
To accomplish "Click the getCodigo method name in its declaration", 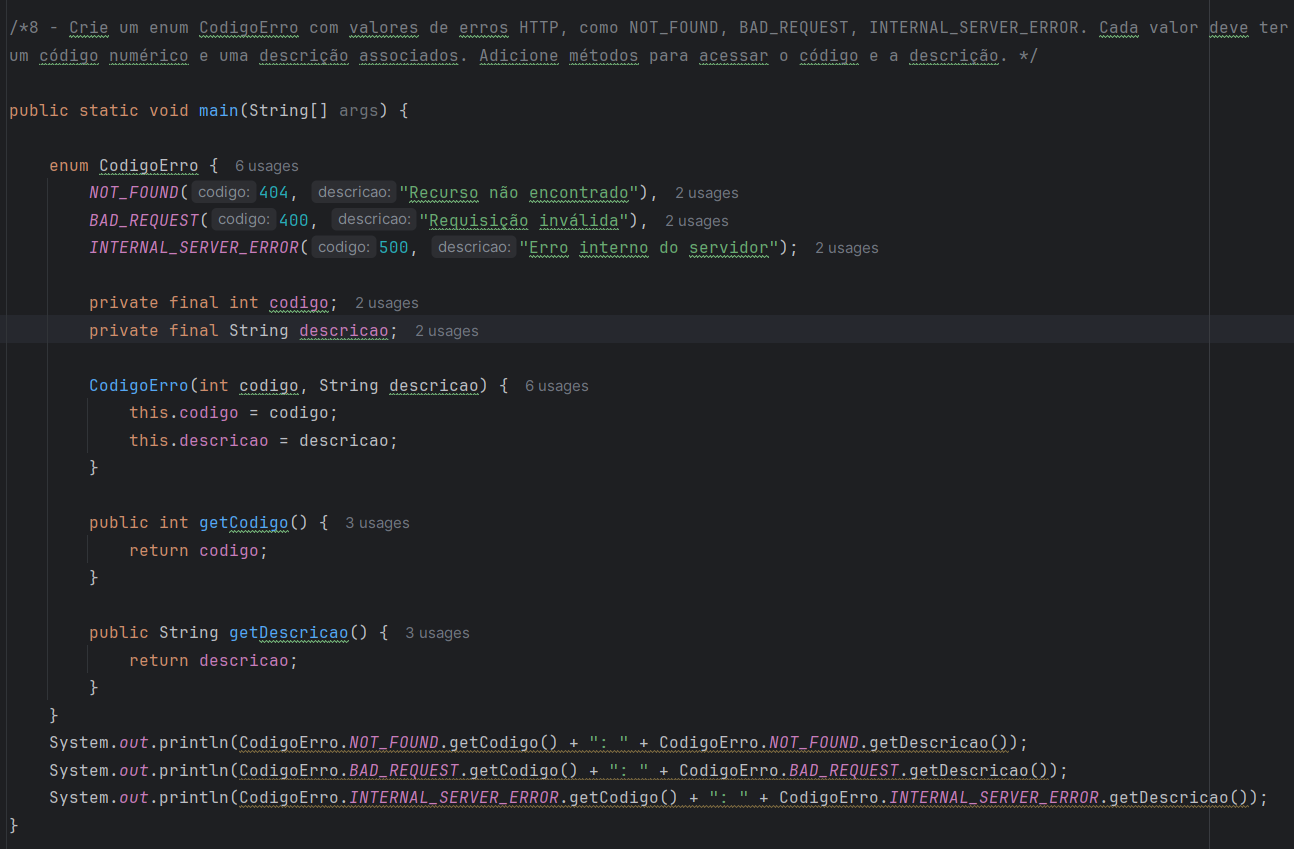I will (x=244, y=523).
